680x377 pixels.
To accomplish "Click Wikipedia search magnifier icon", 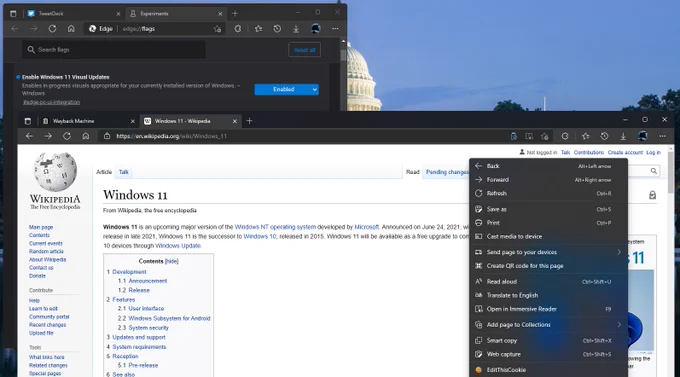I will (x=654, y=171).
